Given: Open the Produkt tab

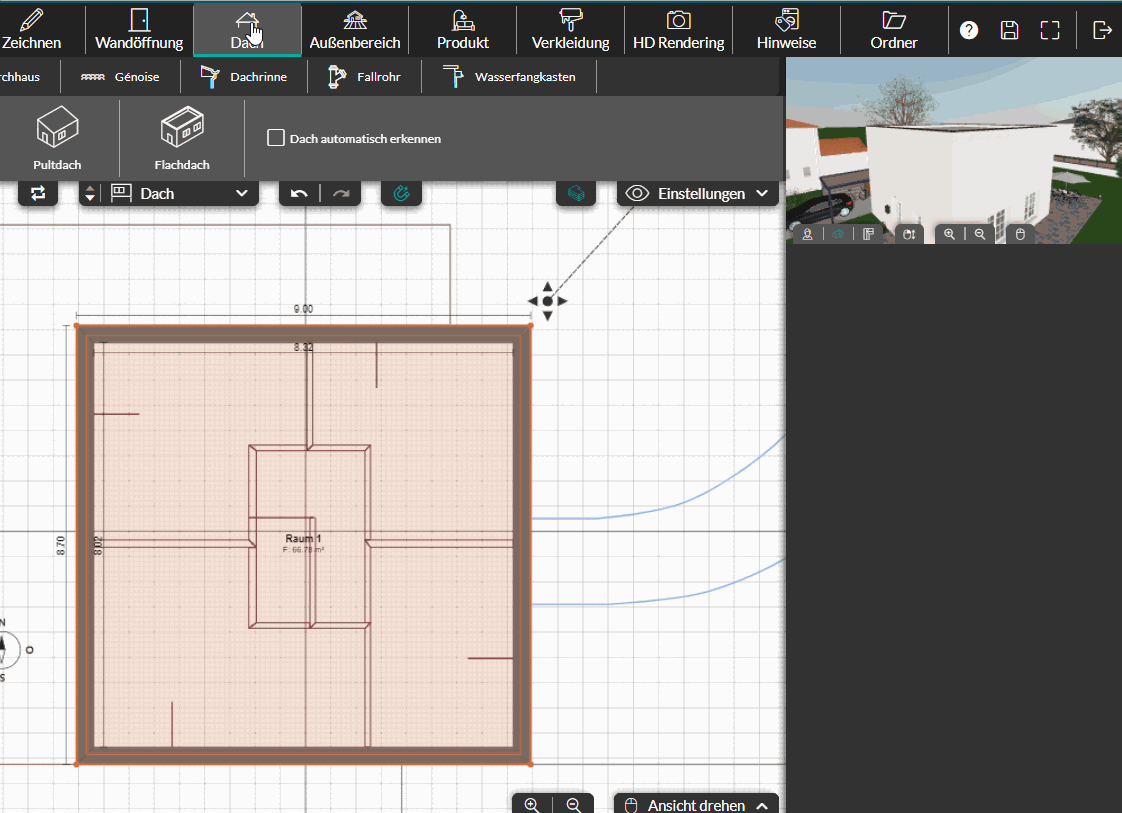Looking at the screenshot, I should click(x=462, y=30).
